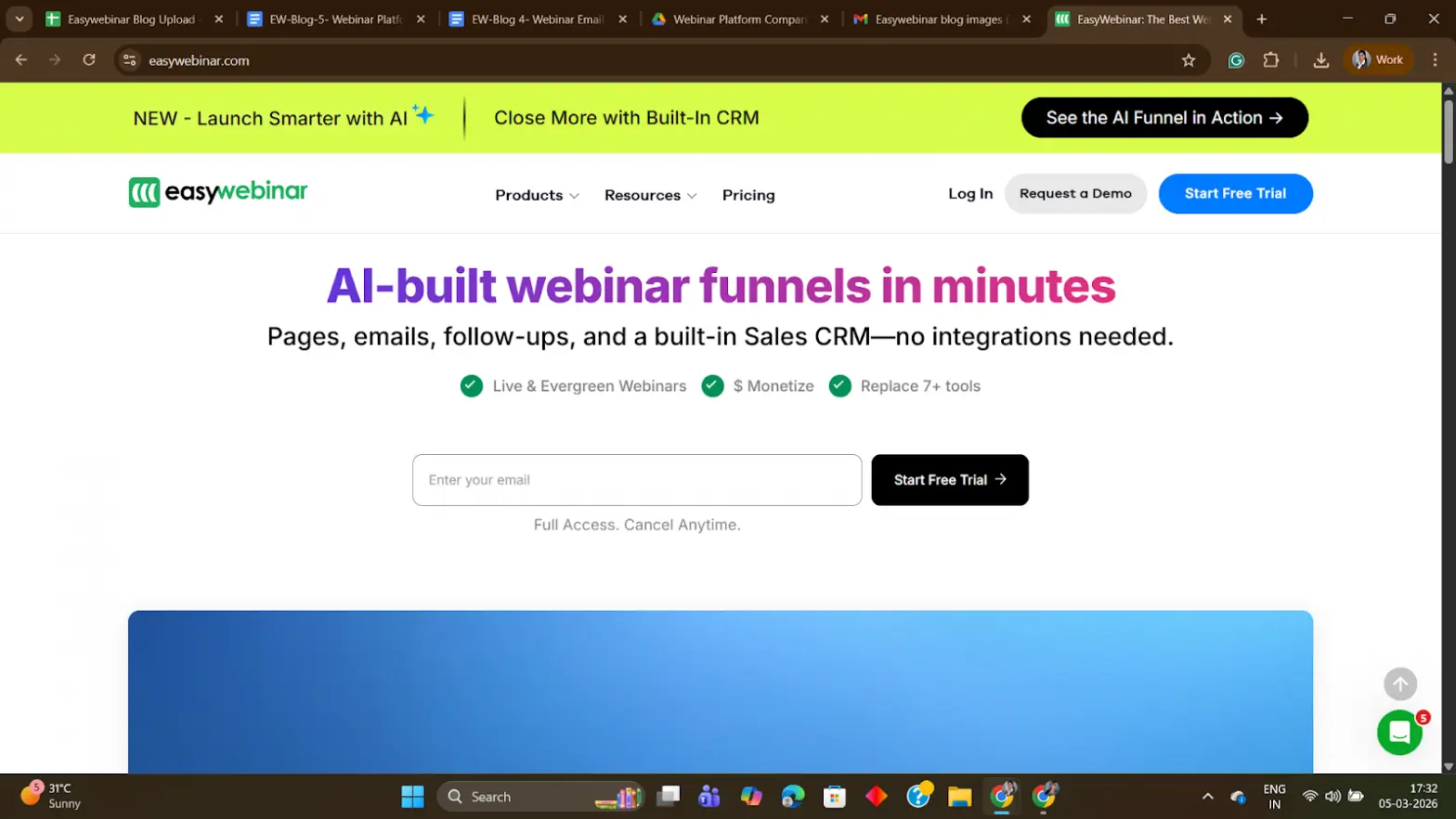The width and height of the screenshot is (1456, 819).
Task: Open the browser extensions puzzle icon
Action: click(1270, 60)
